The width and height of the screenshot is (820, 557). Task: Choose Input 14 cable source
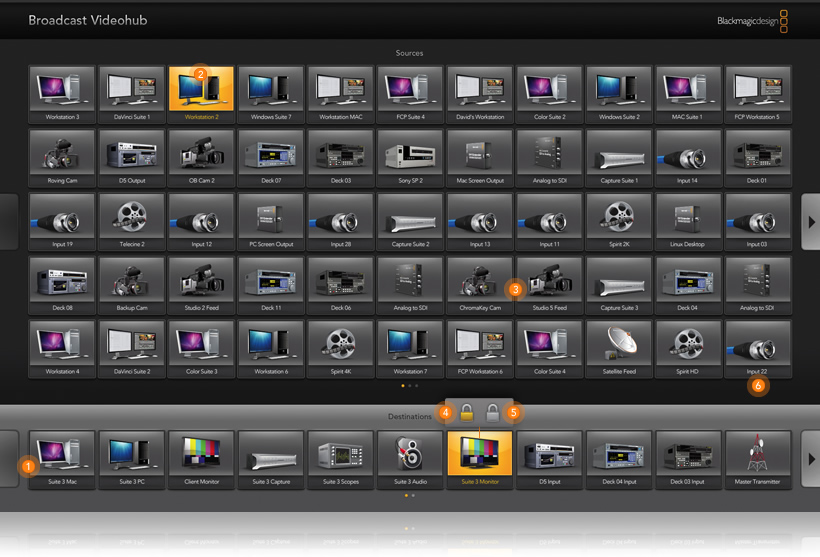pyautogui.click(x=689, y=158)
